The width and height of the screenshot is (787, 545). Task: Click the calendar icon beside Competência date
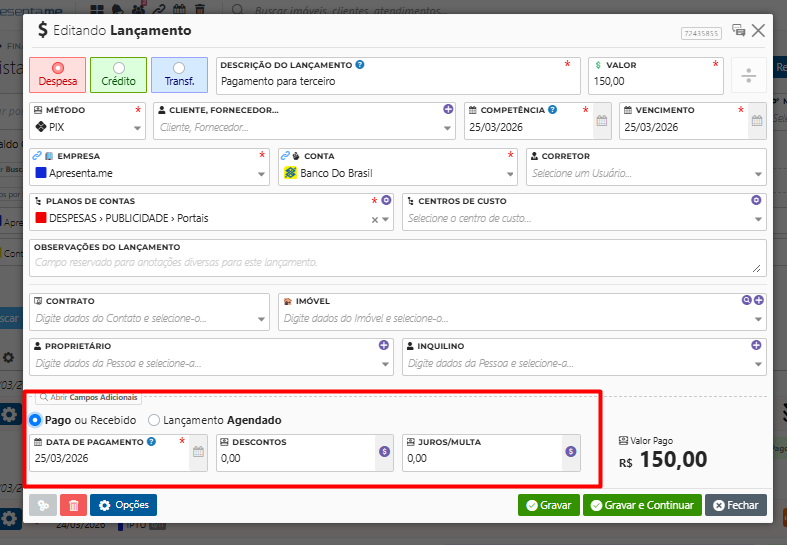coord(602,121)
